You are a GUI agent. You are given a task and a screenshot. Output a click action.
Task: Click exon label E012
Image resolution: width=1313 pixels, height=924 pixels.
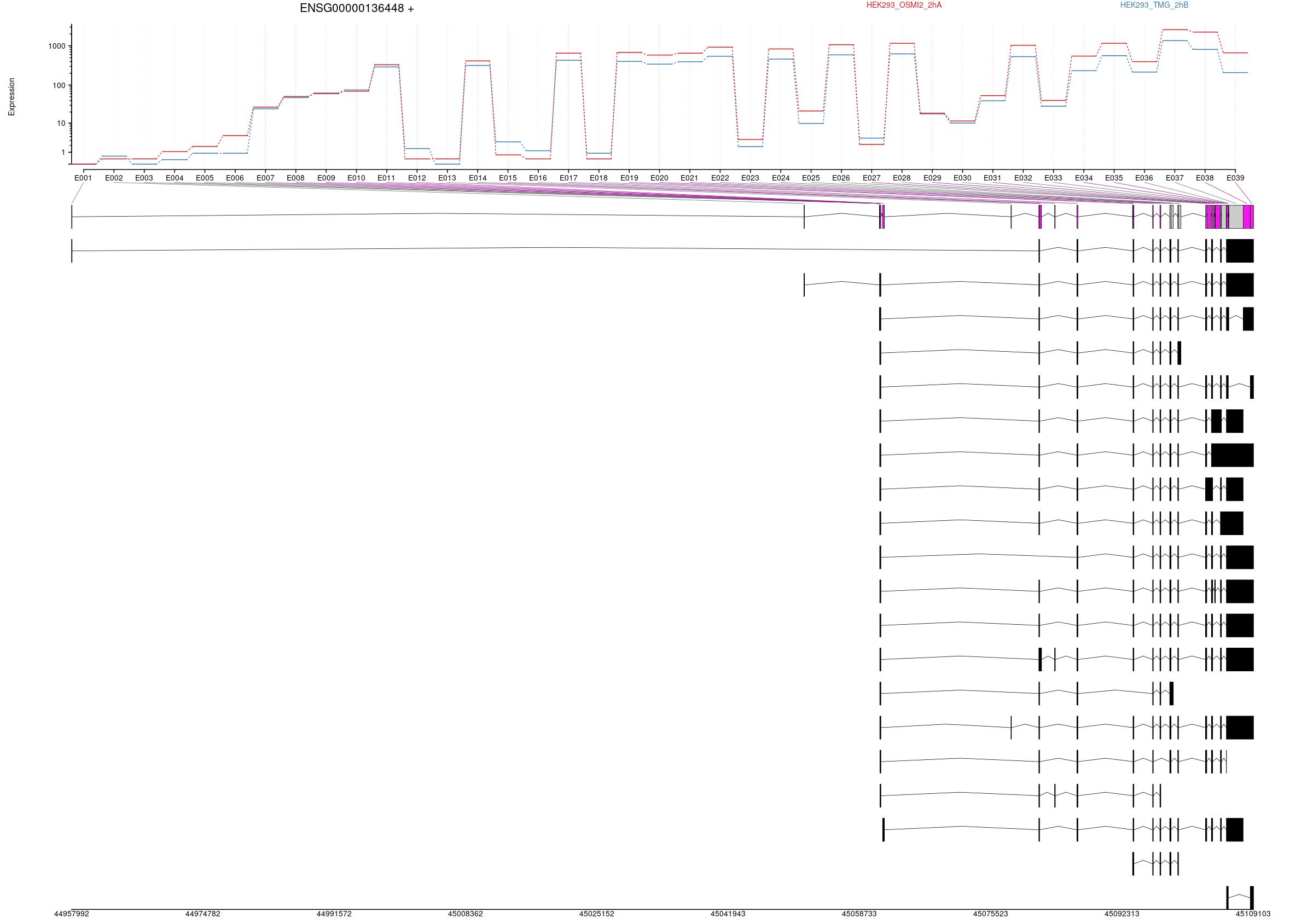click(x=417, y=178)
